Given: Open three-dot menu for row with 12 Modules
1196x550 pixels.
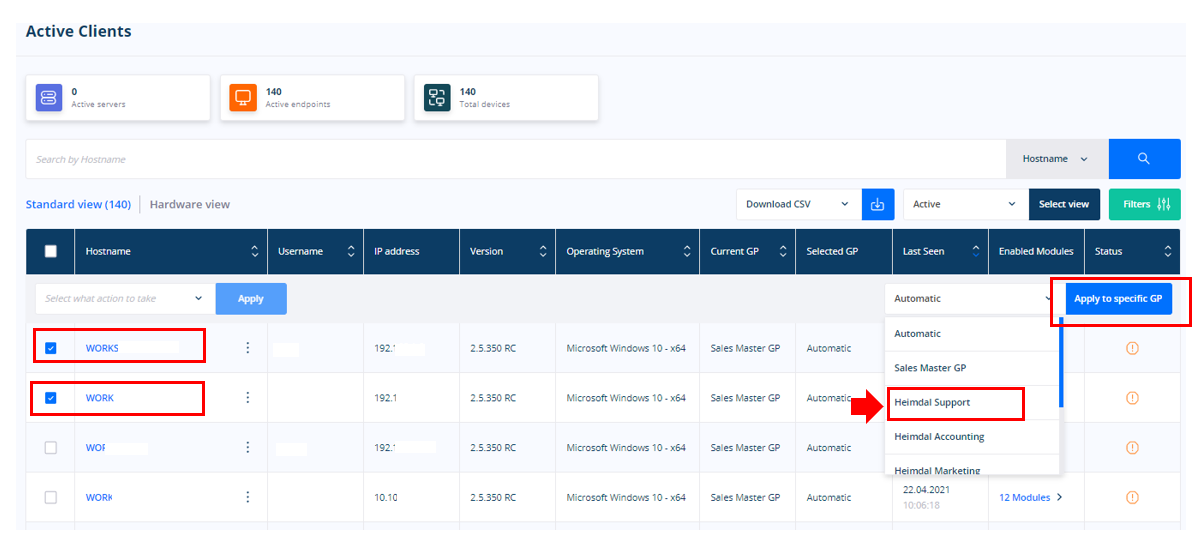Looking at the screenshot, I should coord(247,497).
